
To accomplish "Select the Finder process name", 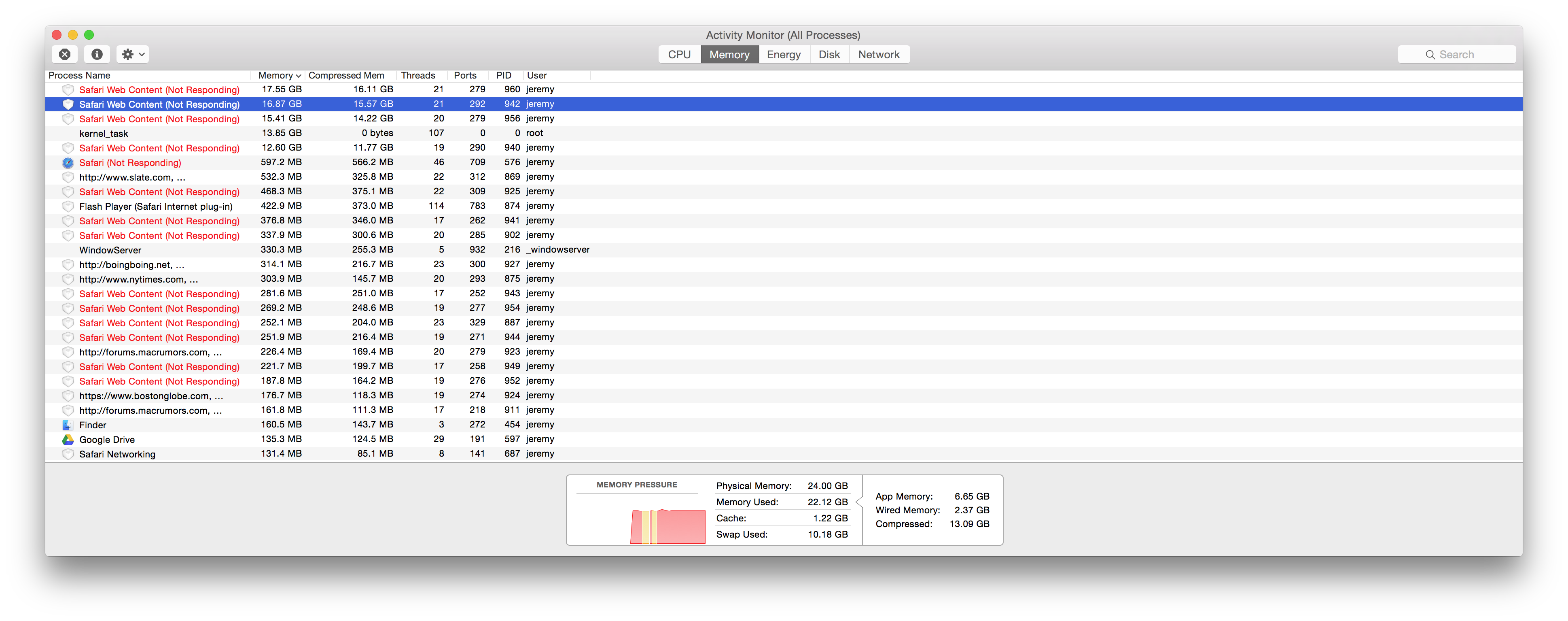I will [93, 425].
